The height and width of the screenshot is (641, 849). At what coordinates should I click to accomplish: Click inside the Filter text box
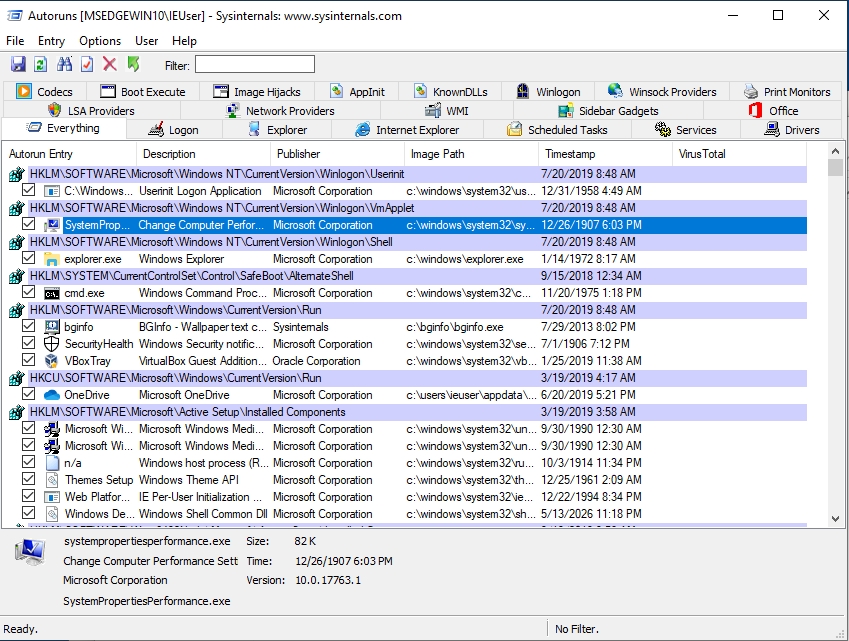254,64
